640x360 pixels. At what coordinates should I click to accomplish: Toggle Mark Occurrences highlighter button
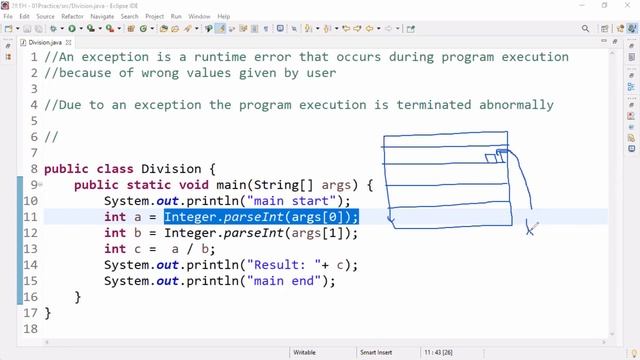(x=220, y=29)
